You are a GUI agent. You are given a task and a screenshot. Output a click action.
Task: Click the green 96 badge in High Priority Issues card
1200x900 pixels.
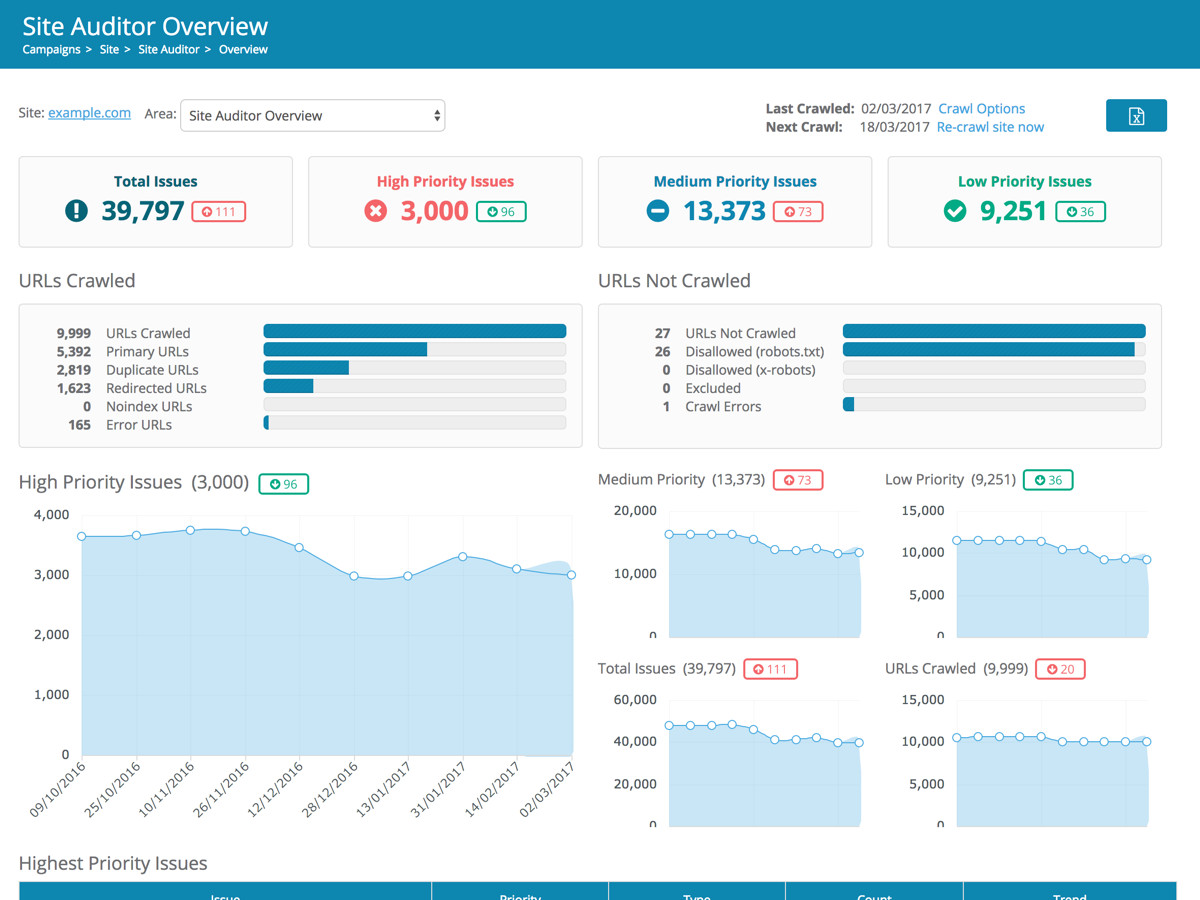pos(501,212)
